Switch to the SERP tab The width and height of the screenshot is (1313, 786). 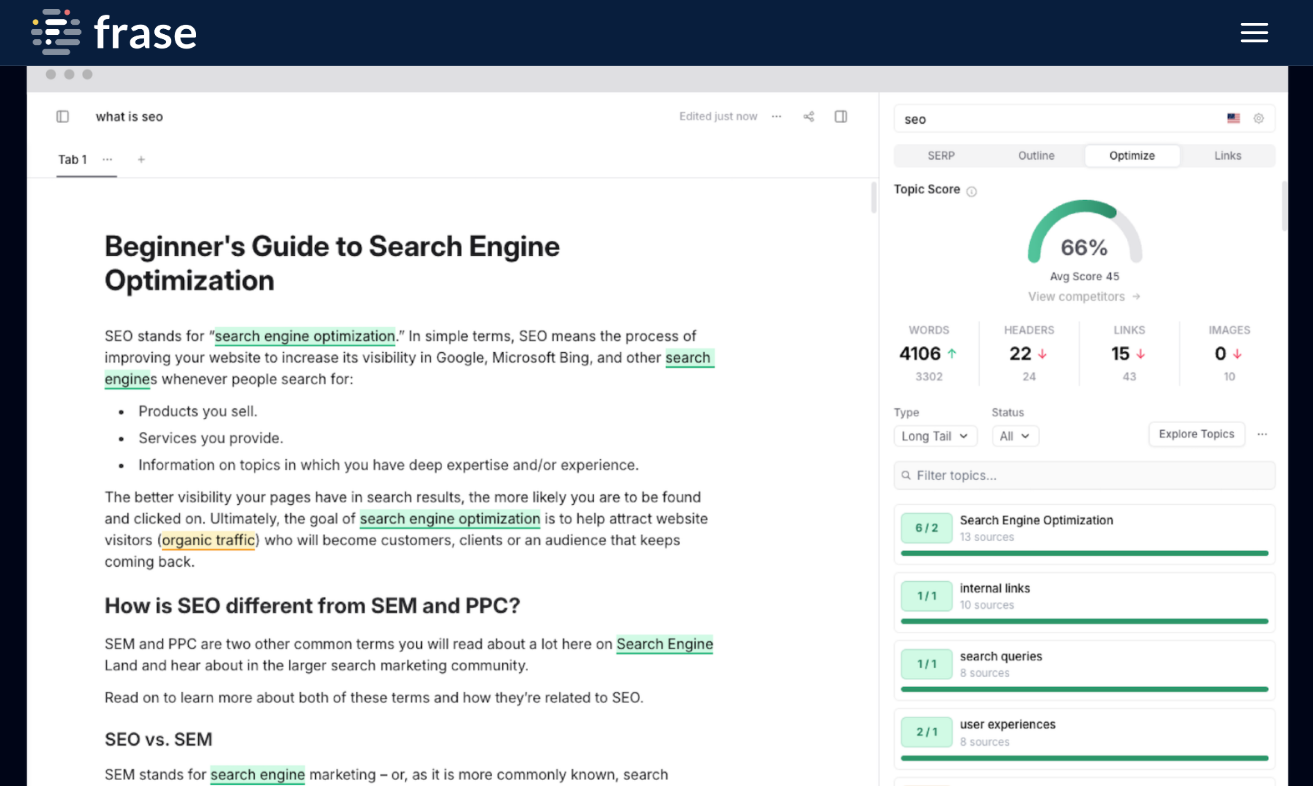941,155
